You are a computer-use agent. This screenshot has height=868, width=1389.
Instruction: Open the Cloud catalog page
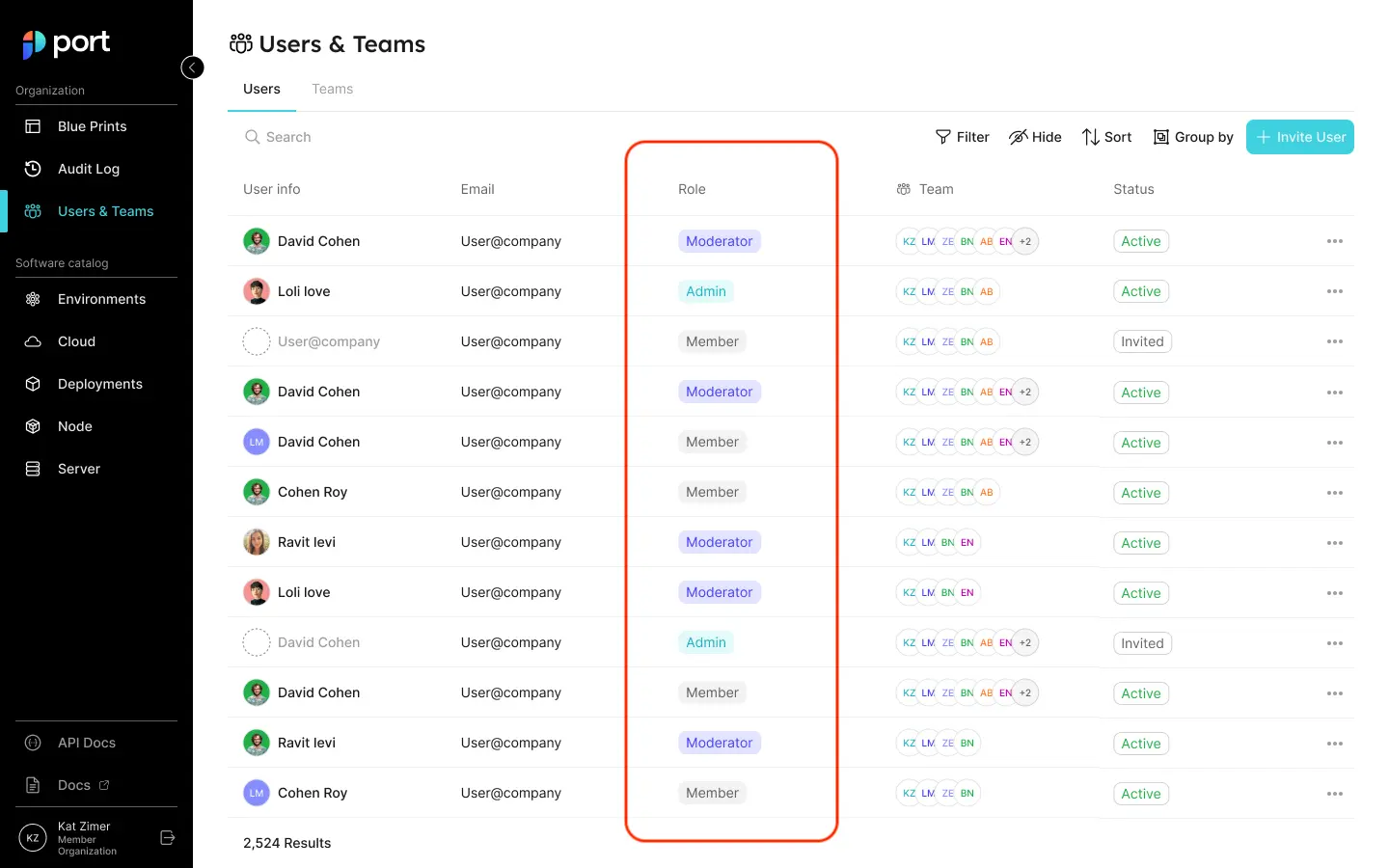(x=76, y=341)
